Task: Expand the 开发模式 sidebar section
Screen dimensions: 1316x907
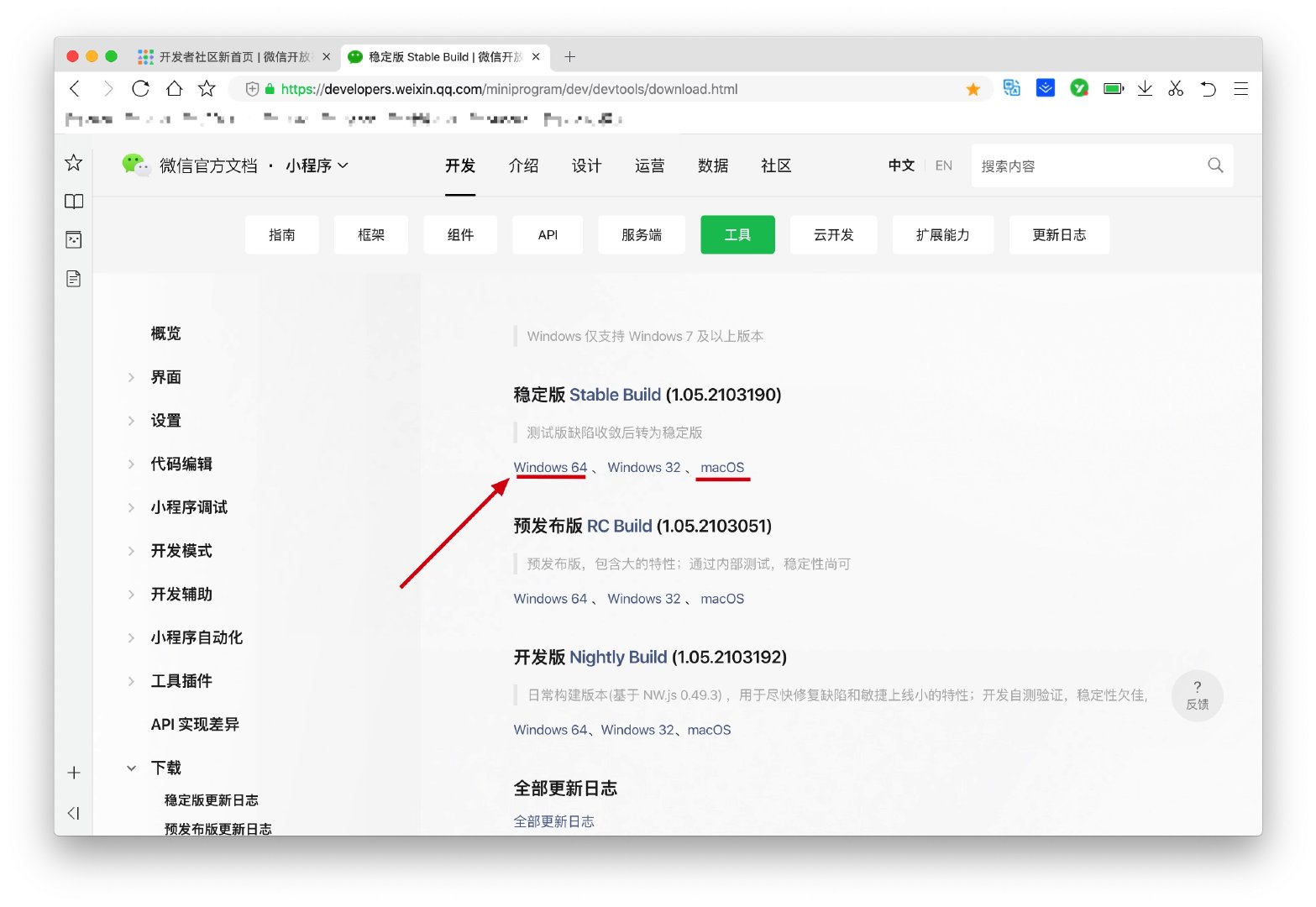Action: click(131, 551)
